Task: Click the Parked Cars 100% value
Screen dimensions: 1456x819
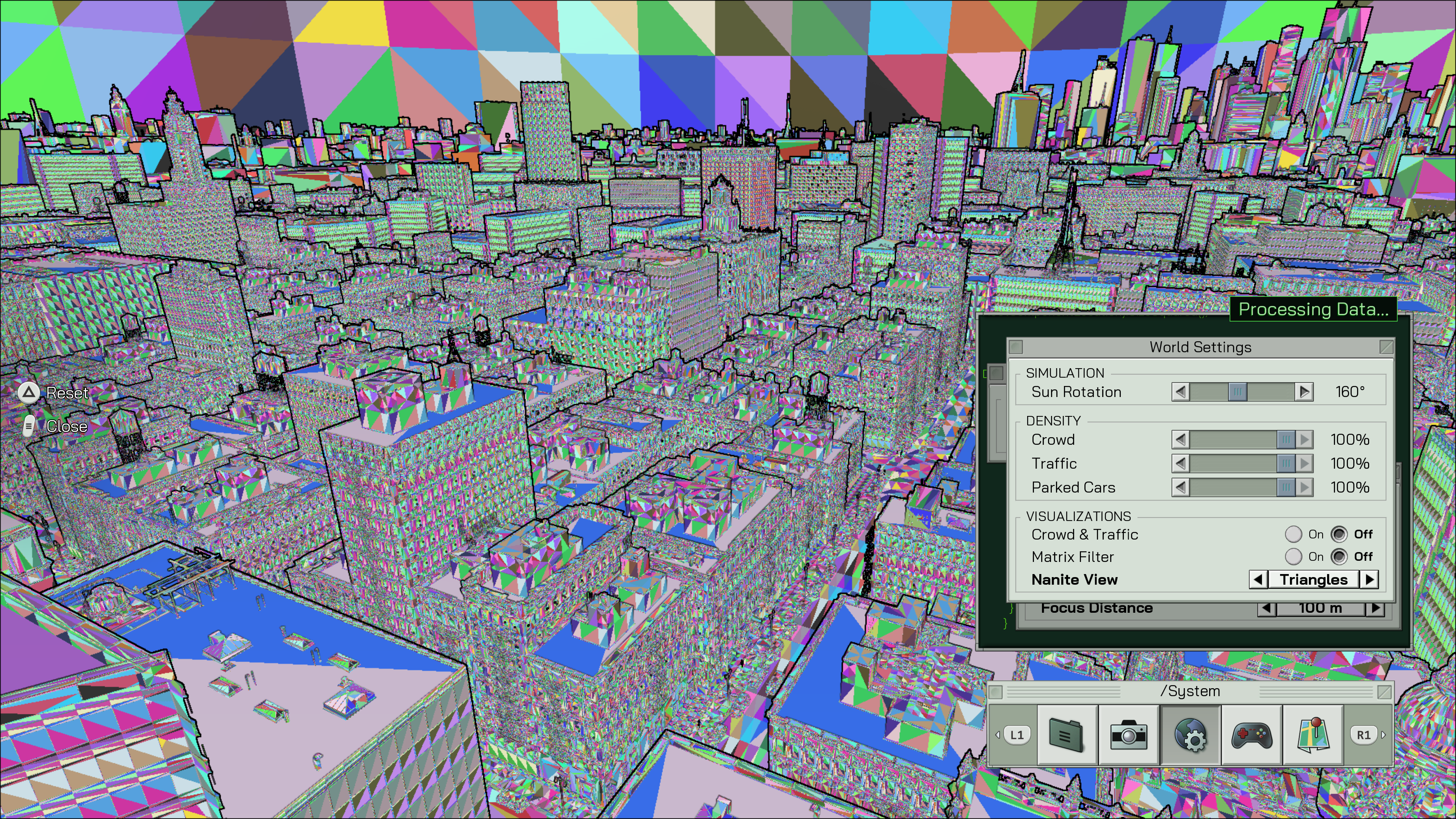Action: tap(1350, 487)
